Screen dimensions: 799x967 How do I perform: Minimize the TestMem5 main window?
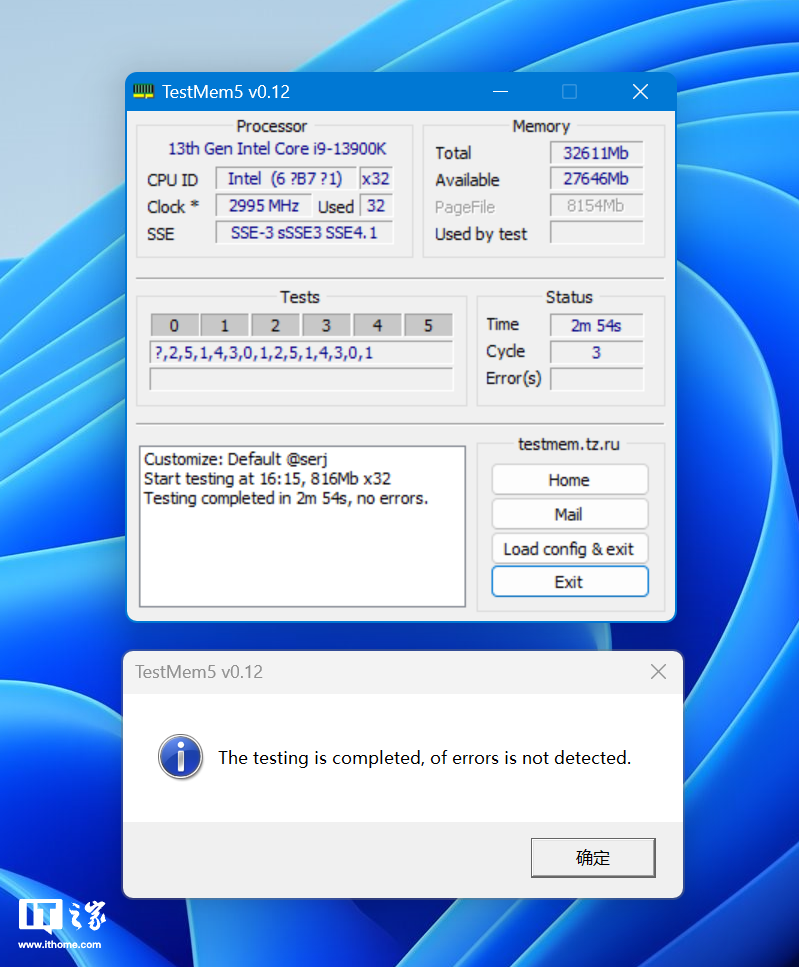[498, 92]
